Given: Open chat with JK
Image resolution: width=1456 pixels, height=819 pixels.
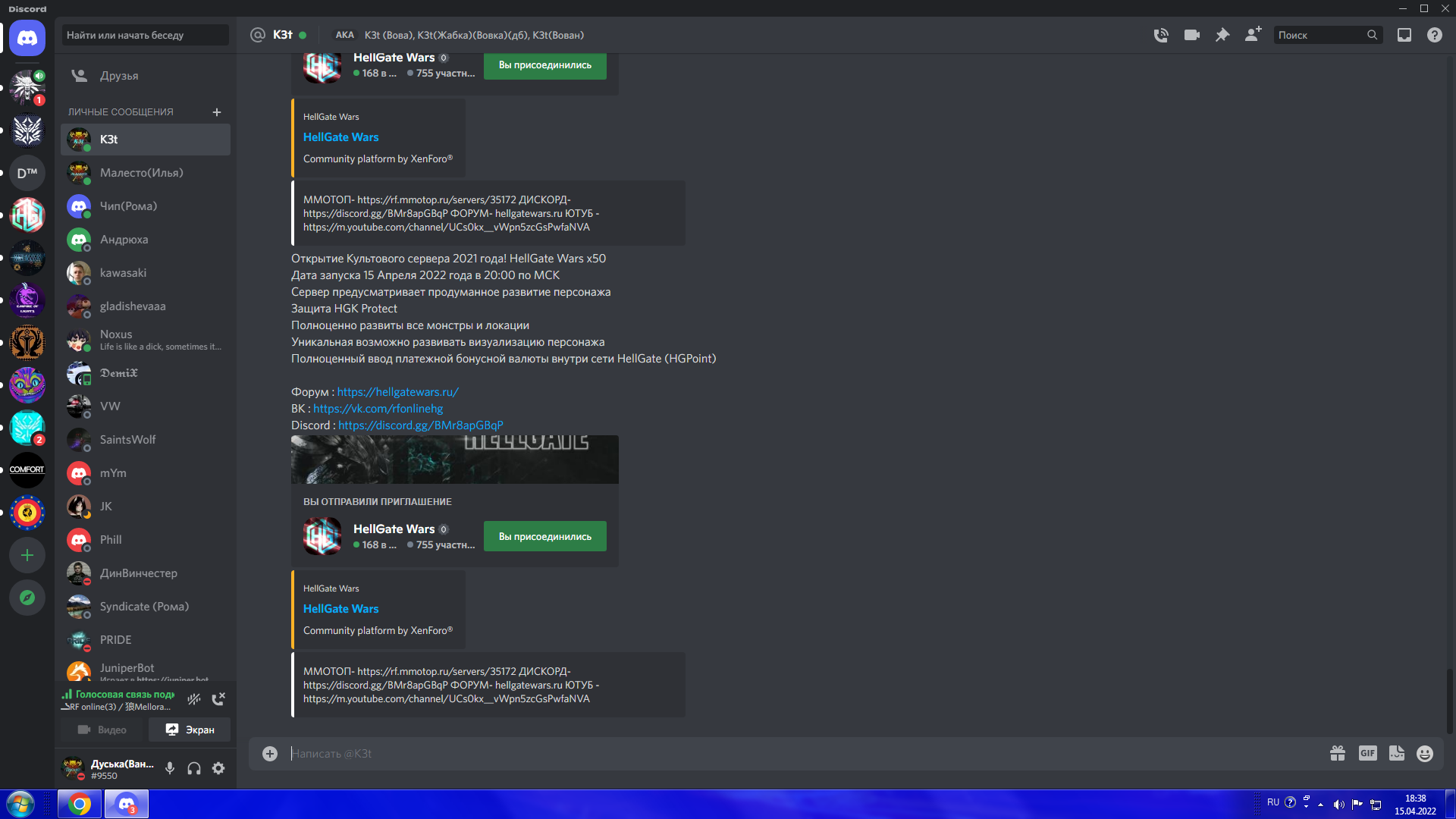Looking at the screenshot, I should 146,507.
